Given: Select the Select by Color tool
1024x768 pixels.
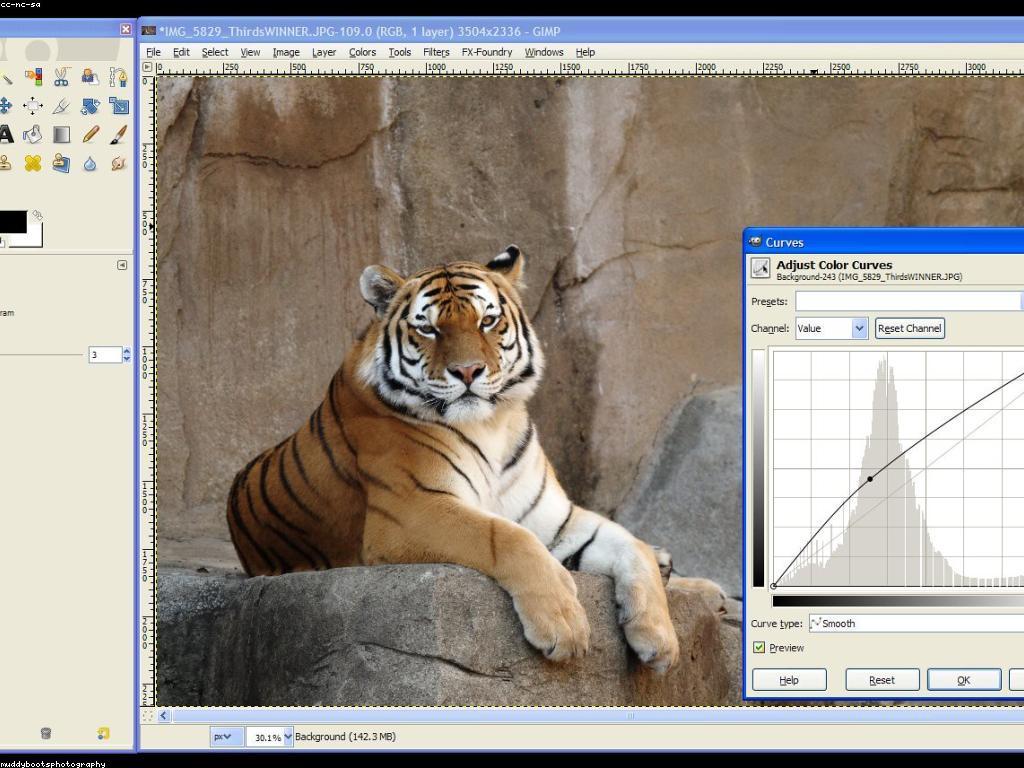Looking at the screenshot, I should point(33,77).
